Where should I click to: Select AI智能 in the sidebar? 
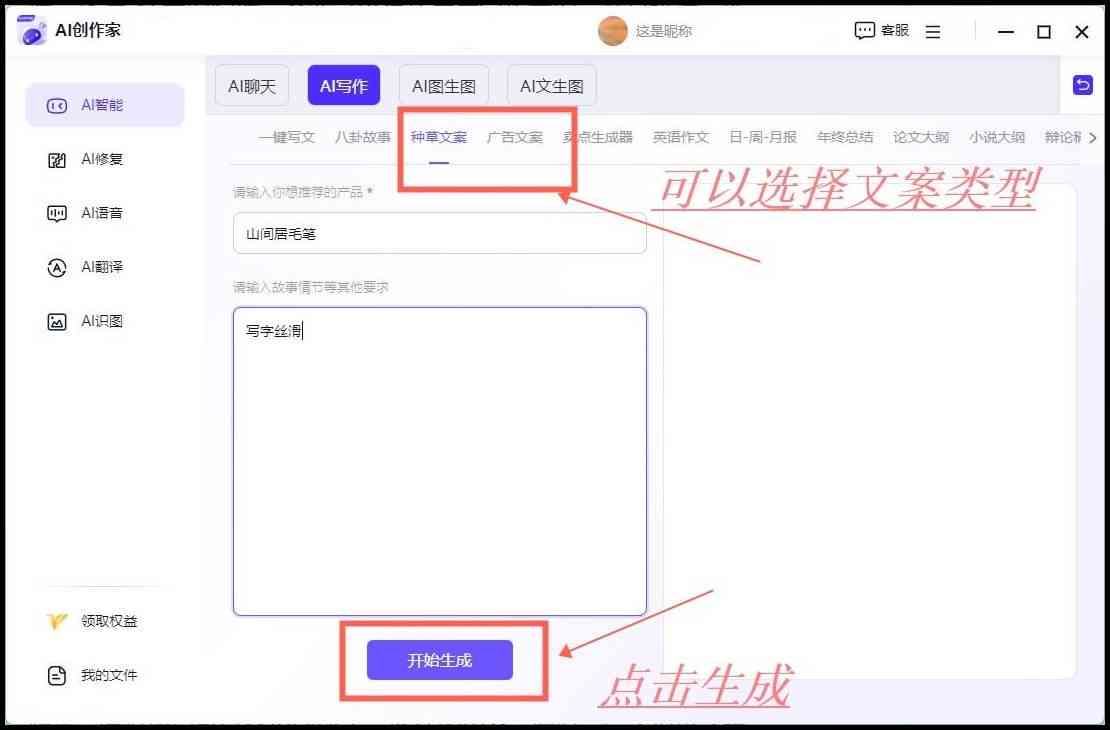(x=105, y=105)
